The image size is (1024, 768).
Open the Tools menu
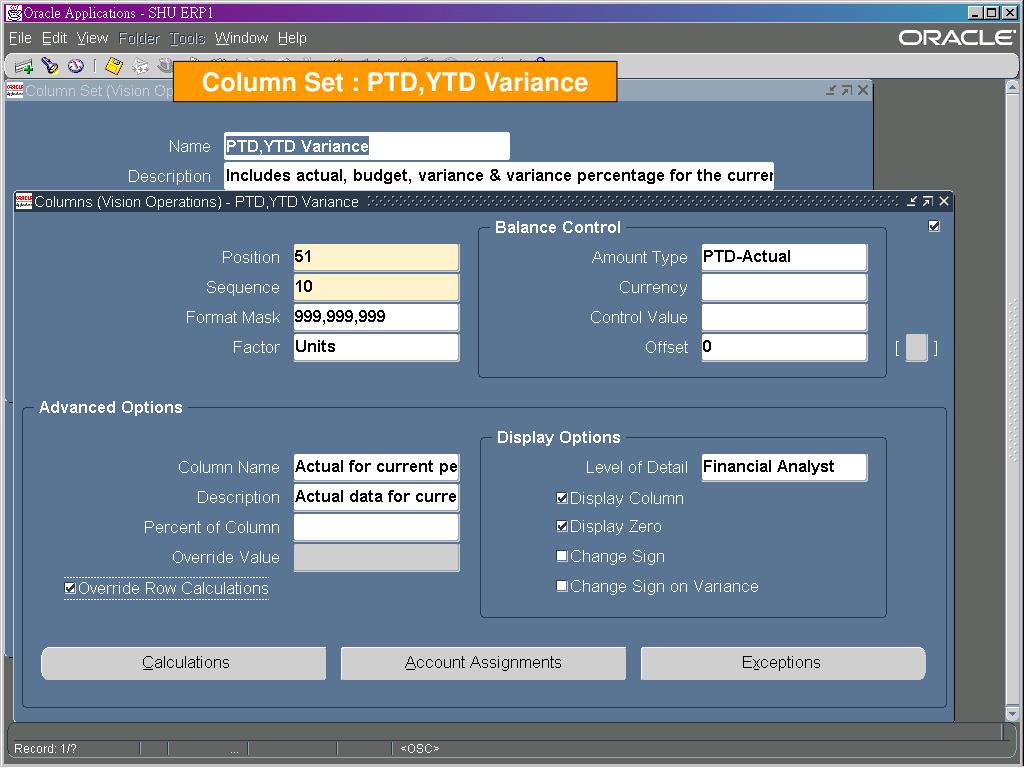point(187,39)
